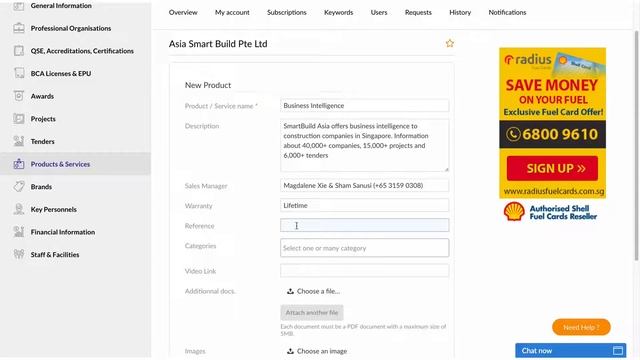
Task: Click the Shell logo in the advertisement
Action: click(x=514, y=212)
